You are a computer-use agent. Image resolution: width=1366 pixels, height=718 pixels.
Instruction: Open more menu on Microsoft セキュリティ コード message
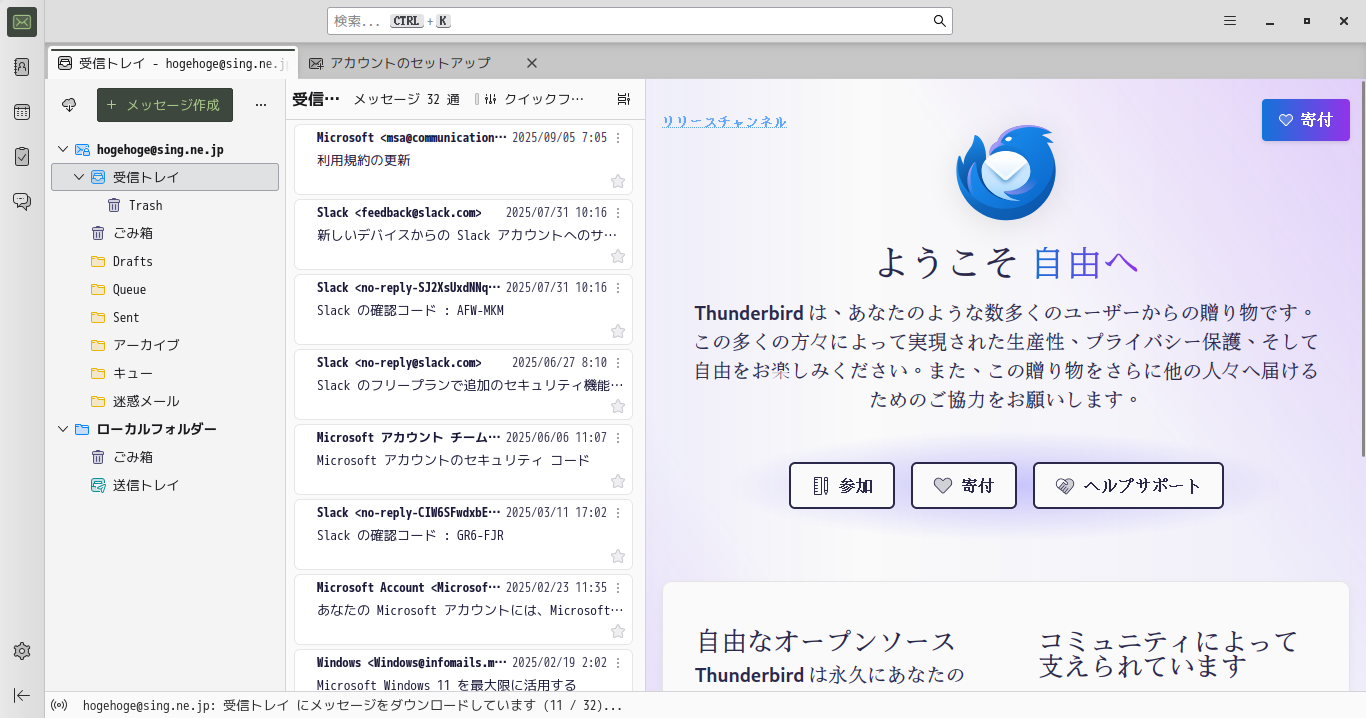click(x=618, y=438)
